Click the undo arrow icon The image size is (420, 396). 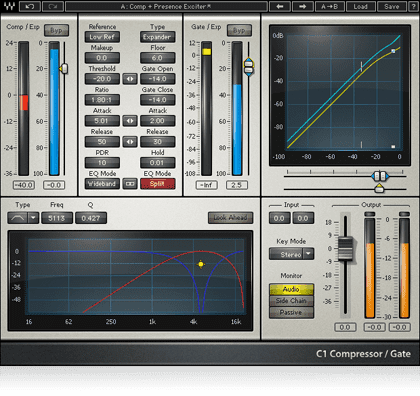point(30,6)
